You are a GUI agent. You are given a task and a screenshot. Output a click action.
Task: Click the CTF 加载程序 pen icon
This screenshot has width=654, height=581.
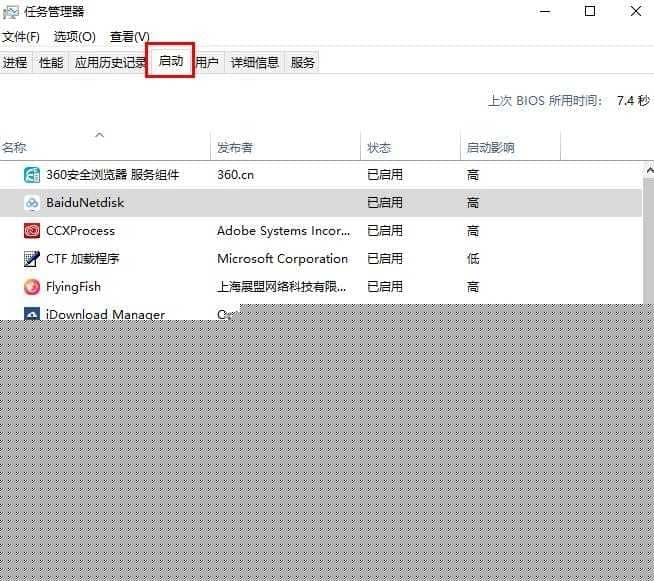pyautogui.click(x=32, y=259)
